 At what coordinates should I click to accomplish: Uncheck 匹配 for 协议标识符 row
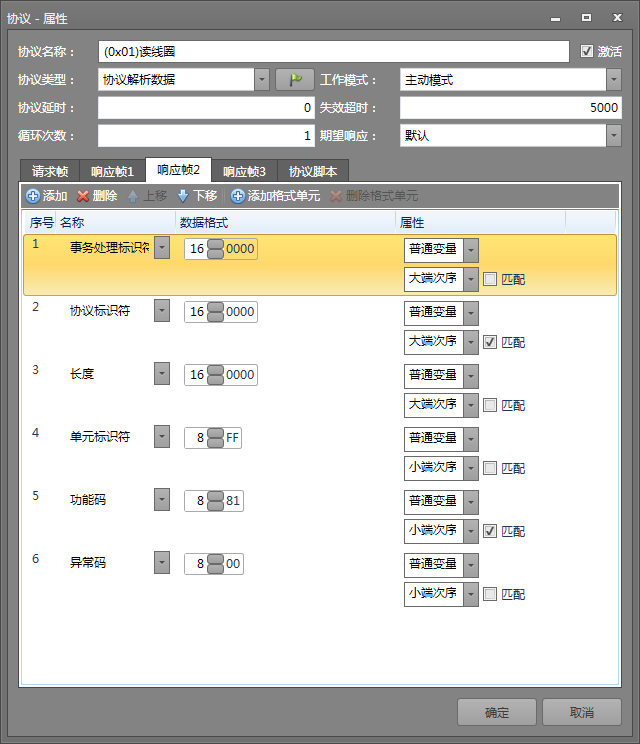coord(490,342)
